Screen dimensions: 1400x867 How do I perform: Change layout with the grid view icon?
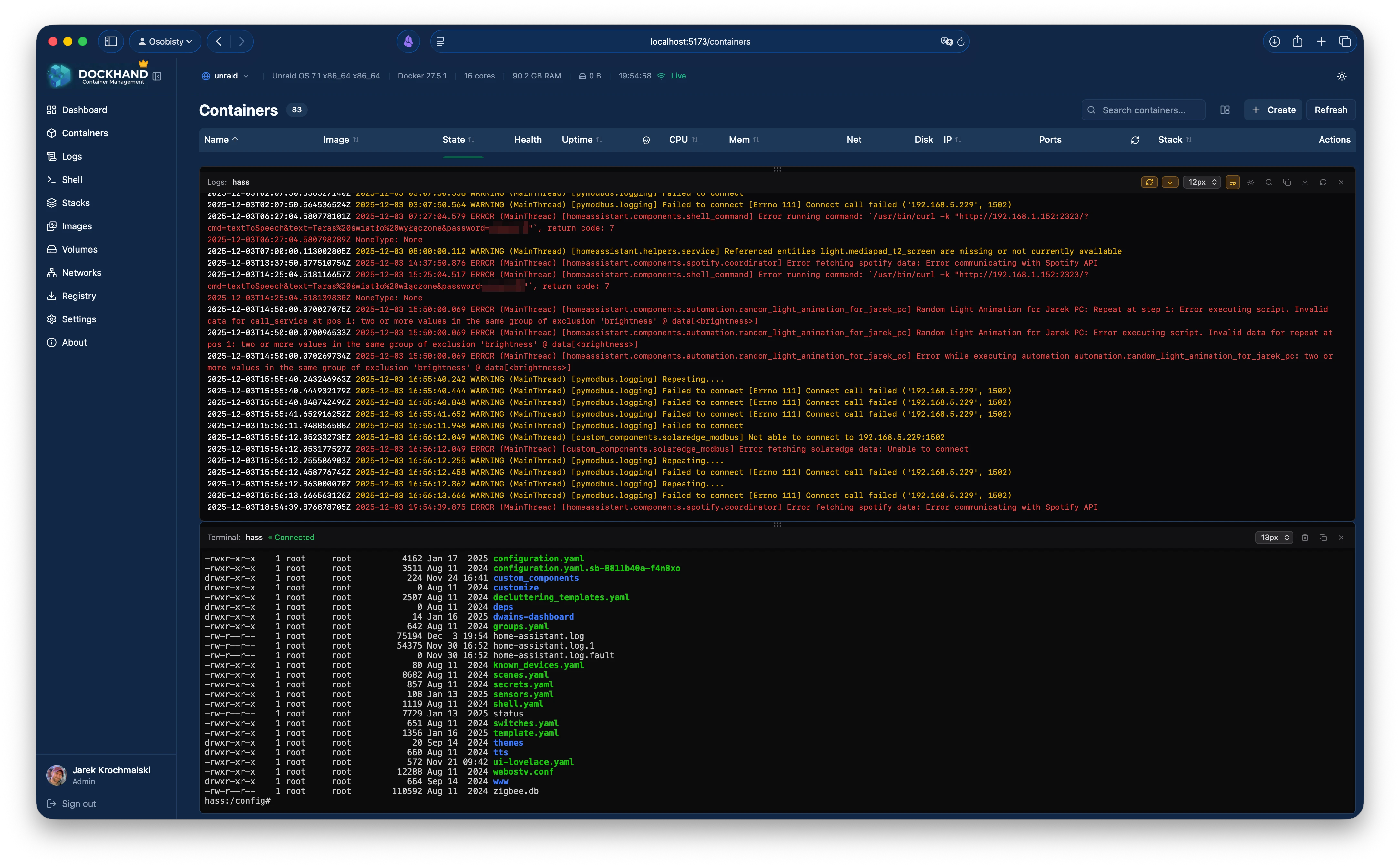coord(1225,110)
